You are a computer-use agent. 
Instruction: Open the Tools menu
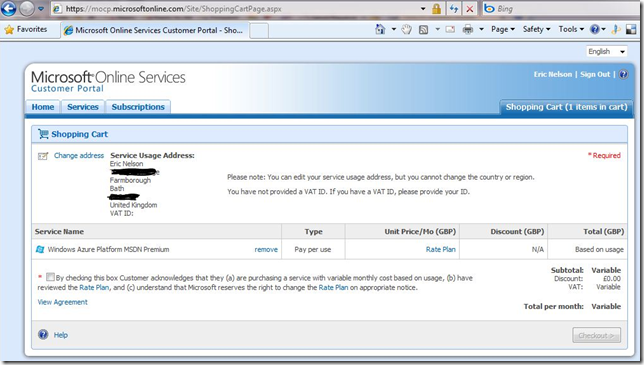tap(571, 29)
